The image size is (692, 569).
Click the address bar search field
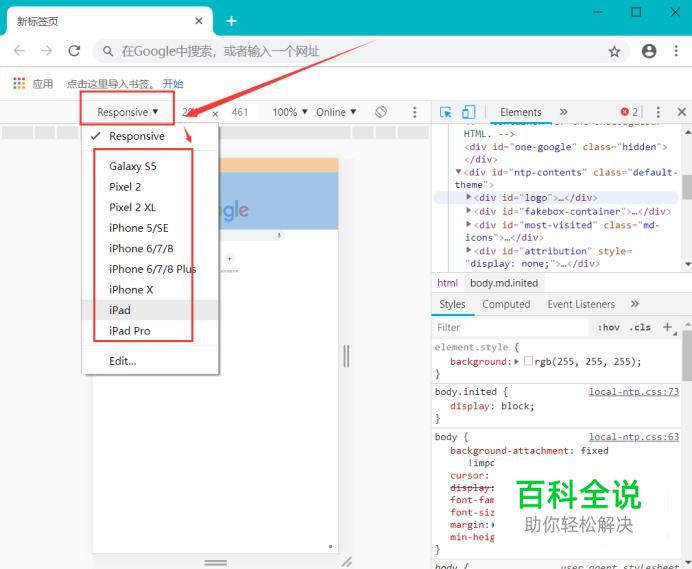361,51
